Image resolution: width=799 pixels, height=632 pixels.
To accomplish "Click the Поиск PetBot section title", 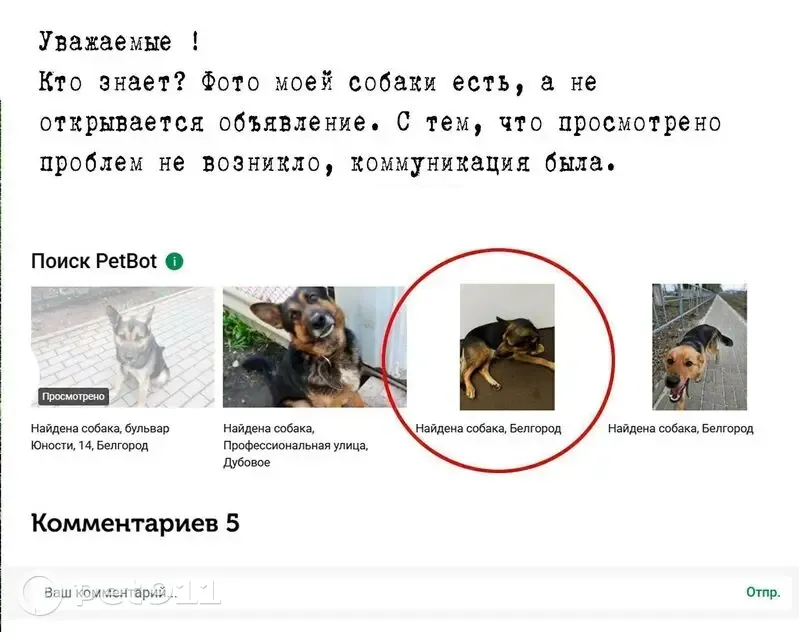I will point(94,261).
